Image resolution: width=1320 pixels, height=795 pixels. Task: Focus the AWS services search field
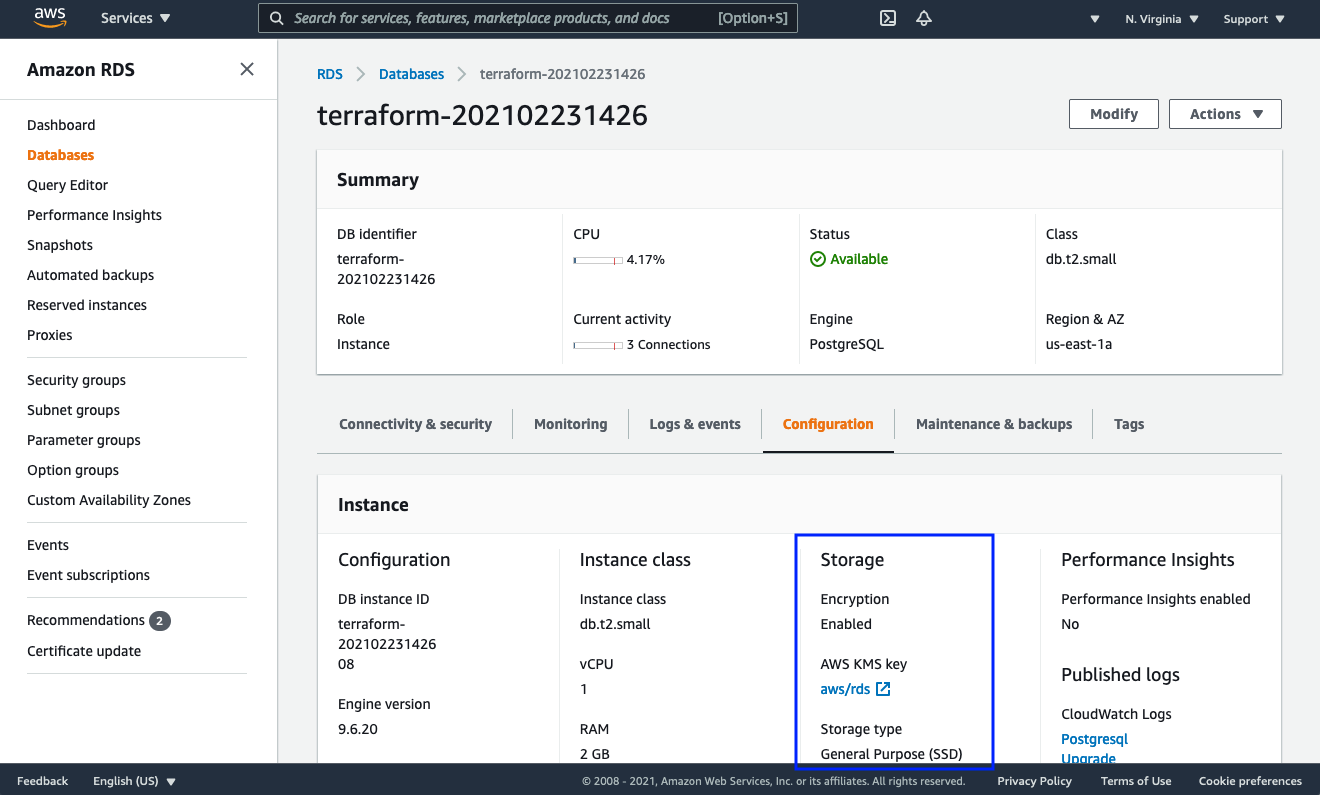(x=528, y=18)
